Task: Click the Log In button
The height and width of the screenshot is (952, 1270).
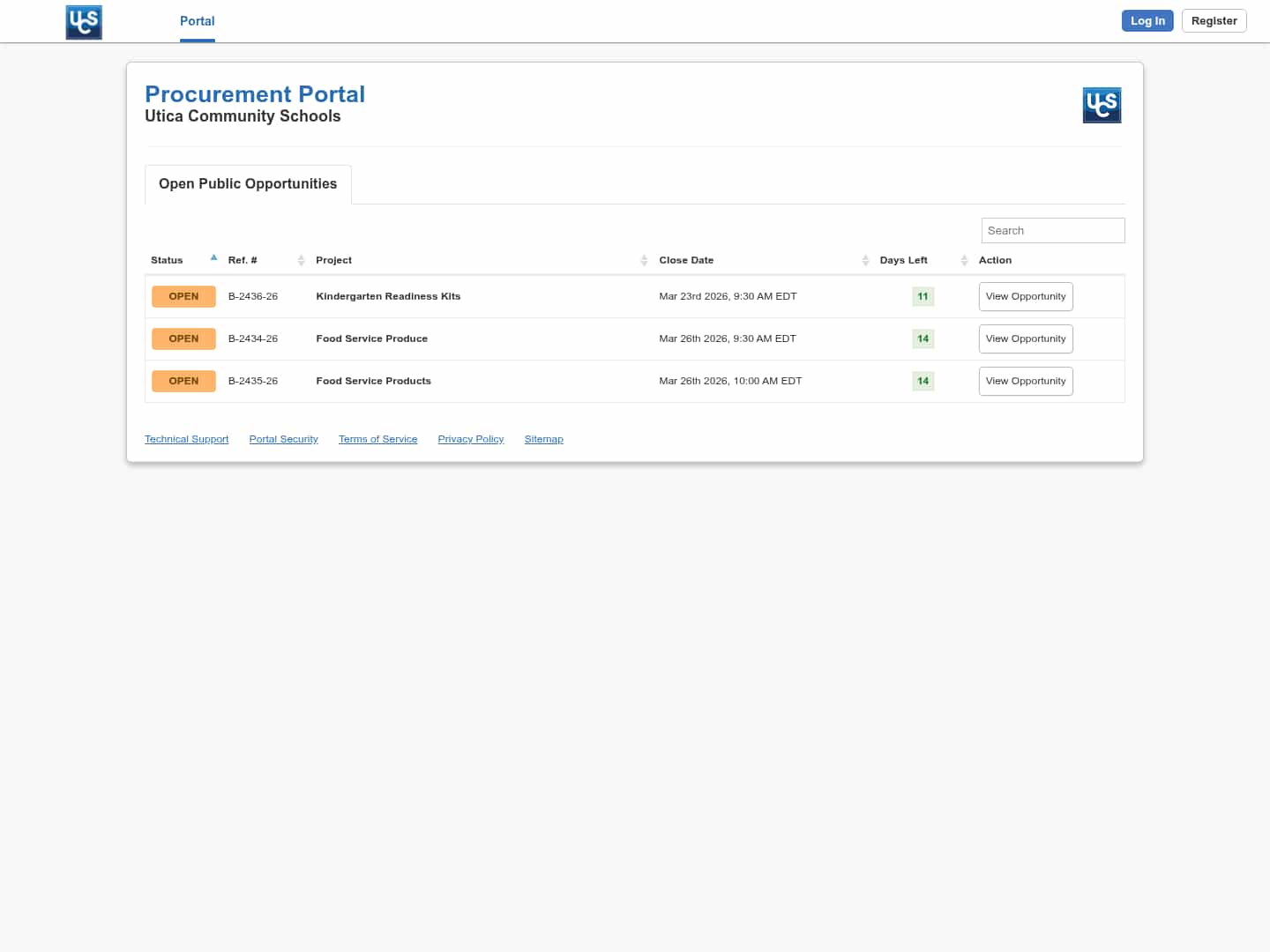Action: (1147, 21)
